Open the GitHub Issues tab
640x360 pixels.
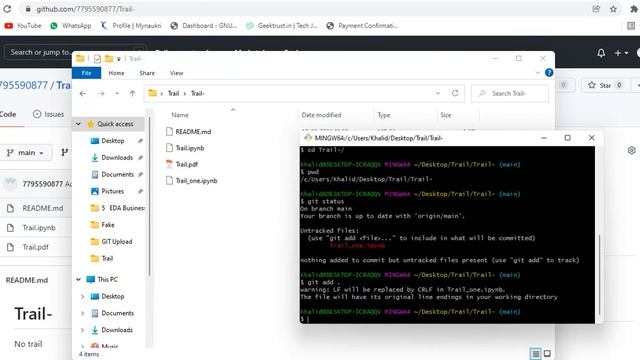click(49, 114)
